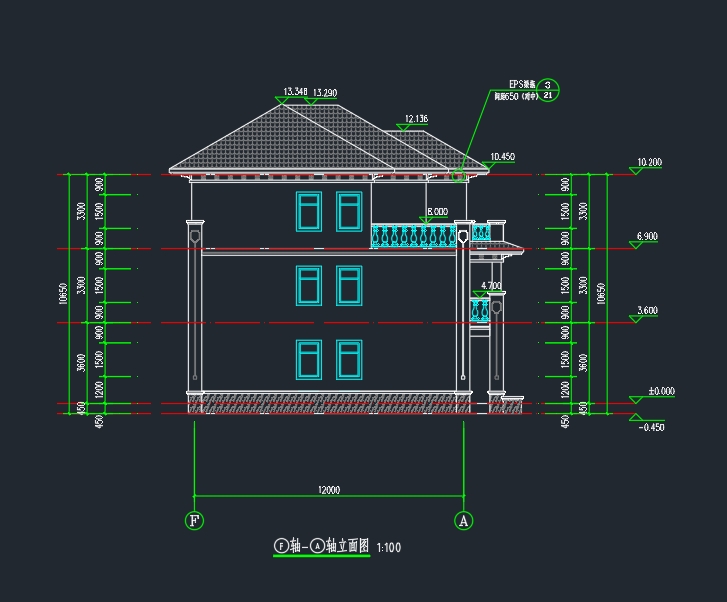Click the 6.900 level marker at right
The width and height of the screenshot is (727, 602).
pyautogui.click(x=647, y=237)
